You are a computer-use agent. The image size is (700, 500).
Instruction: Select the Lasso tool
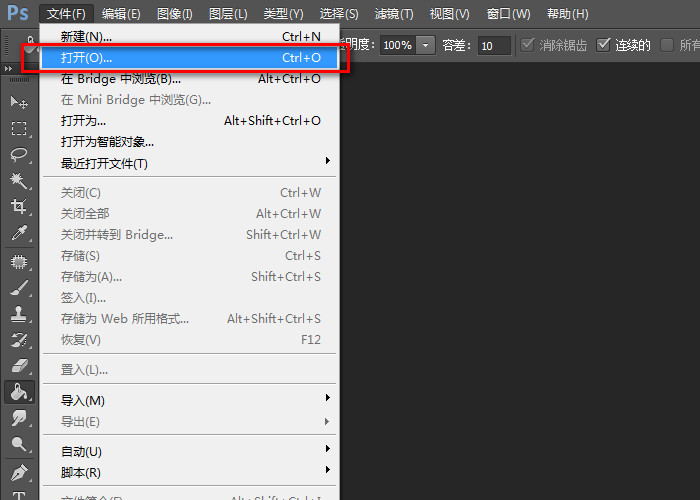click(x=19, y=154)
